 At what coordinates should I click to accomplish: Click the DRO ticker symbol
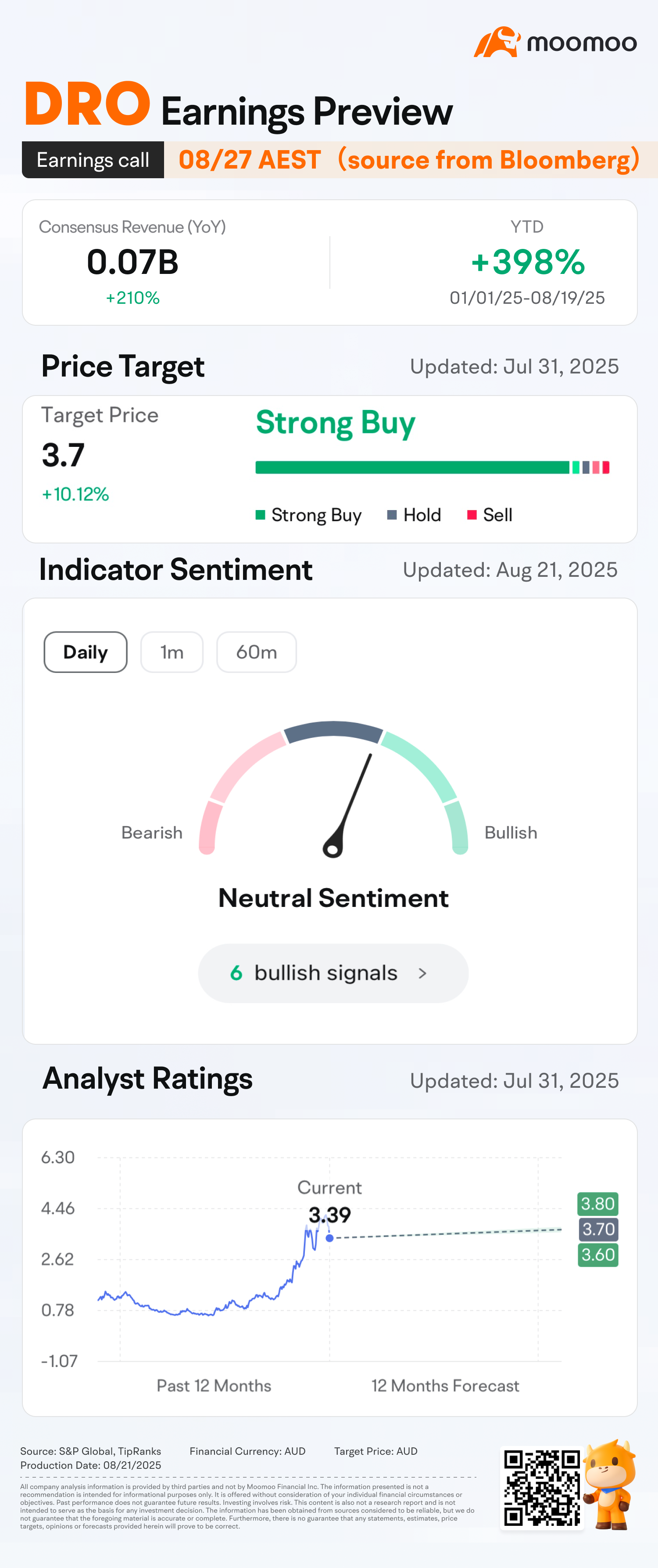click(88, 105)
